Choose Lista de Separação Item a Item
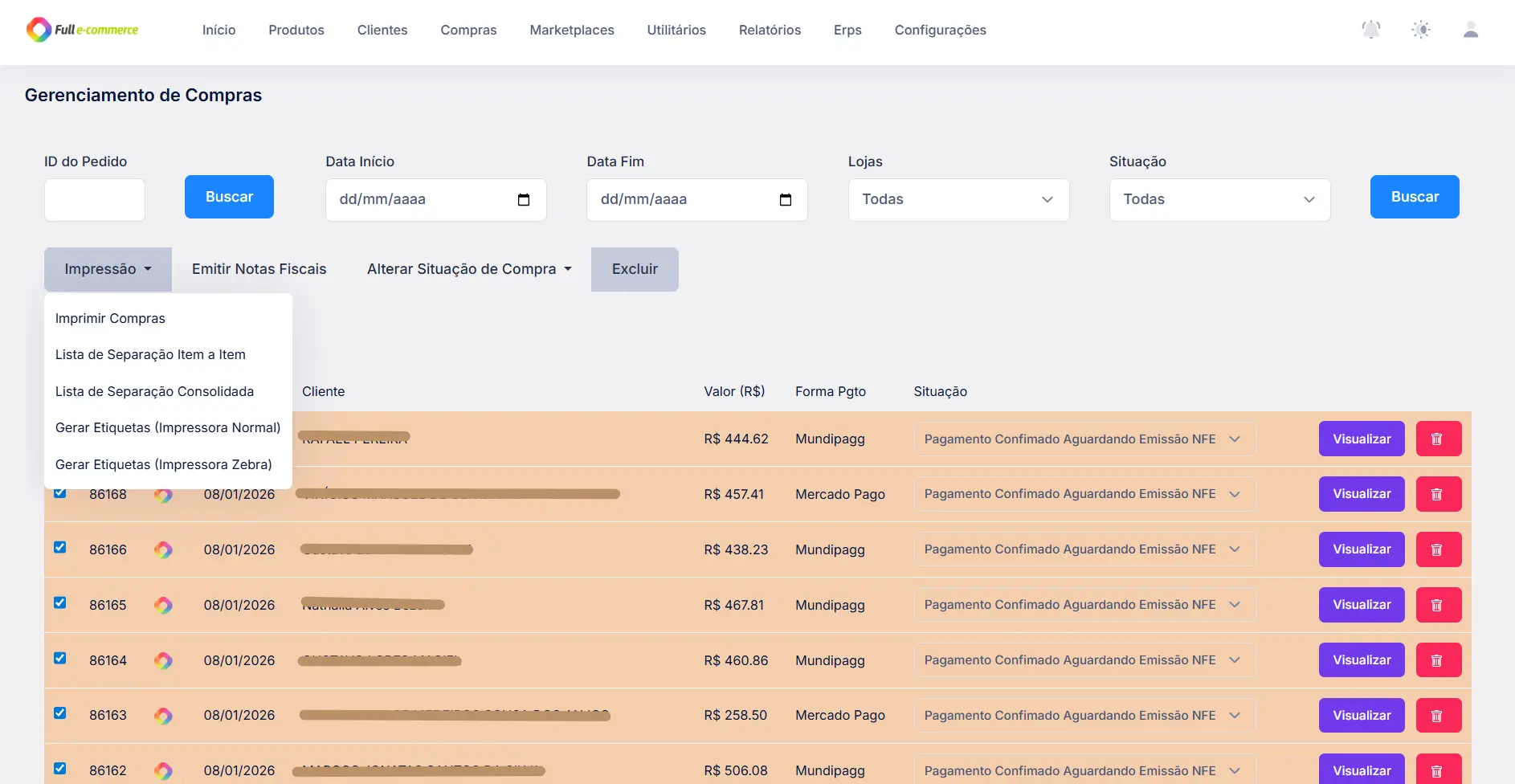This screenshot has height=784, width=1515. coord(168,354)
